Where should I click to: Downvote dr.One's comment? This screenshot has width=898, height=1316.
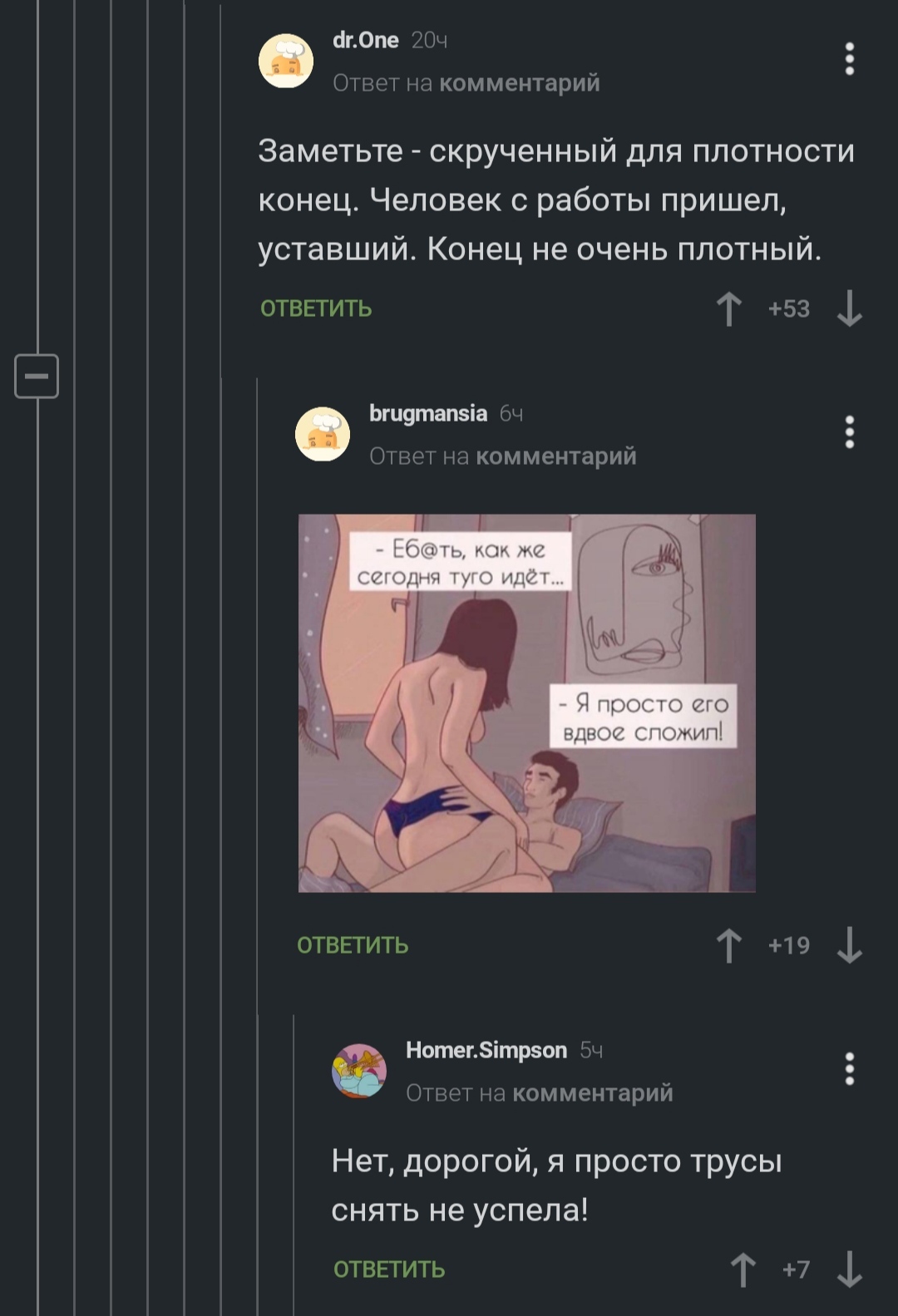(x=849, y=308)
